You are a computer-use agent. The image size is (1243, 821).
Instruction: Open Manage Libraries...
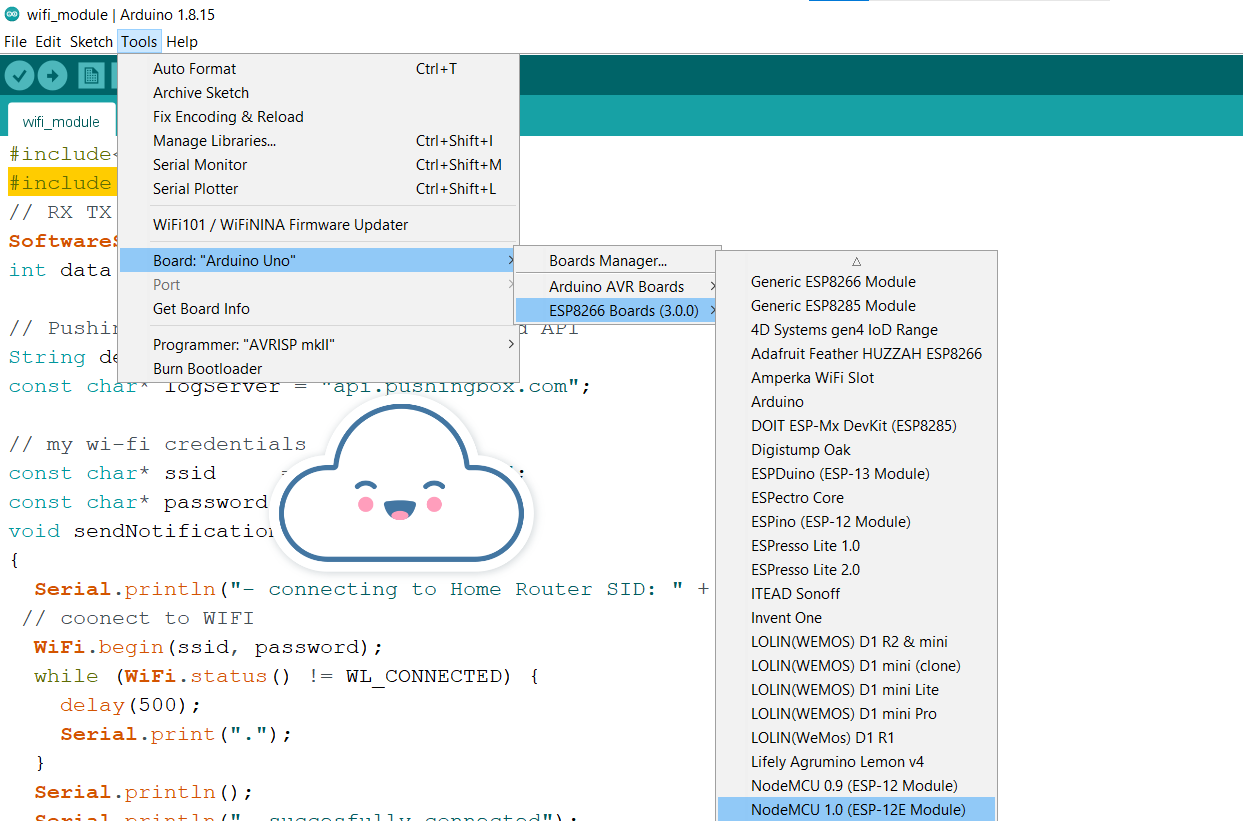pos(318,141)
